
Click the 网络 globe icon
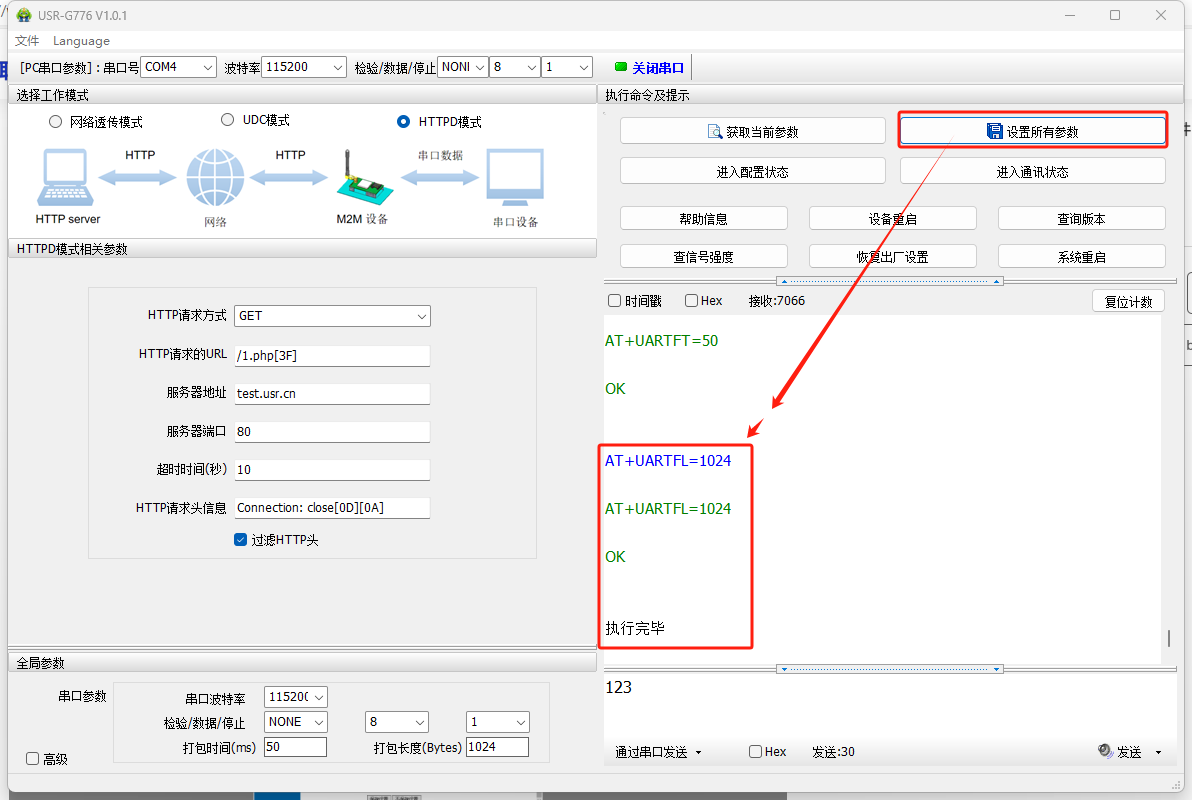(215, 179)
